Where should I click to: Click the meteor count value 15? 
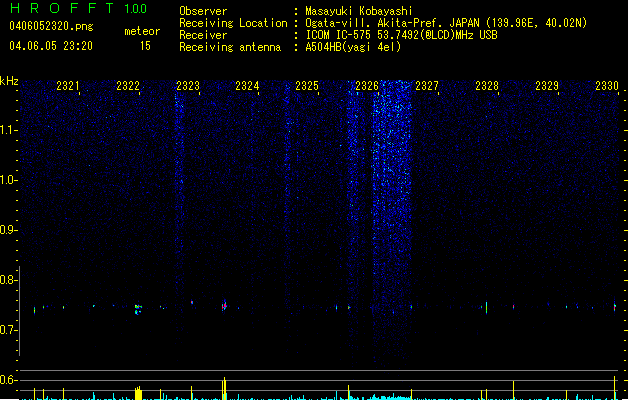click(x=145, y=46)
